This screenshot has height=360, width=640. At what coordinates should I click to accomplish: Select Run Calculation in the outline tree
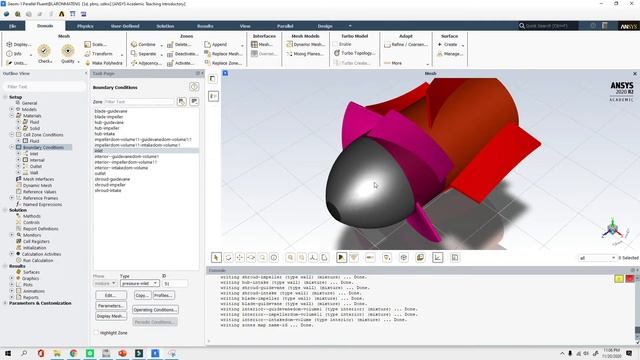[38, 260]
